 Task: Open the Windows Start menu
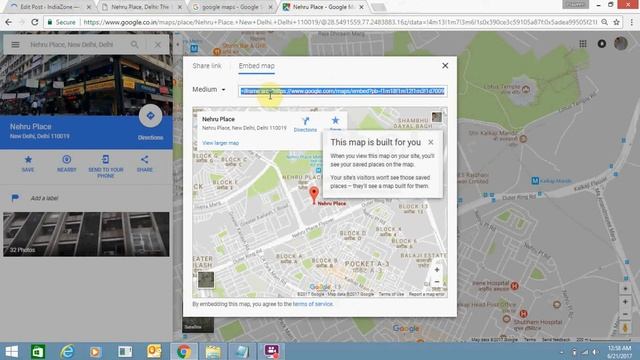[11, 351]
